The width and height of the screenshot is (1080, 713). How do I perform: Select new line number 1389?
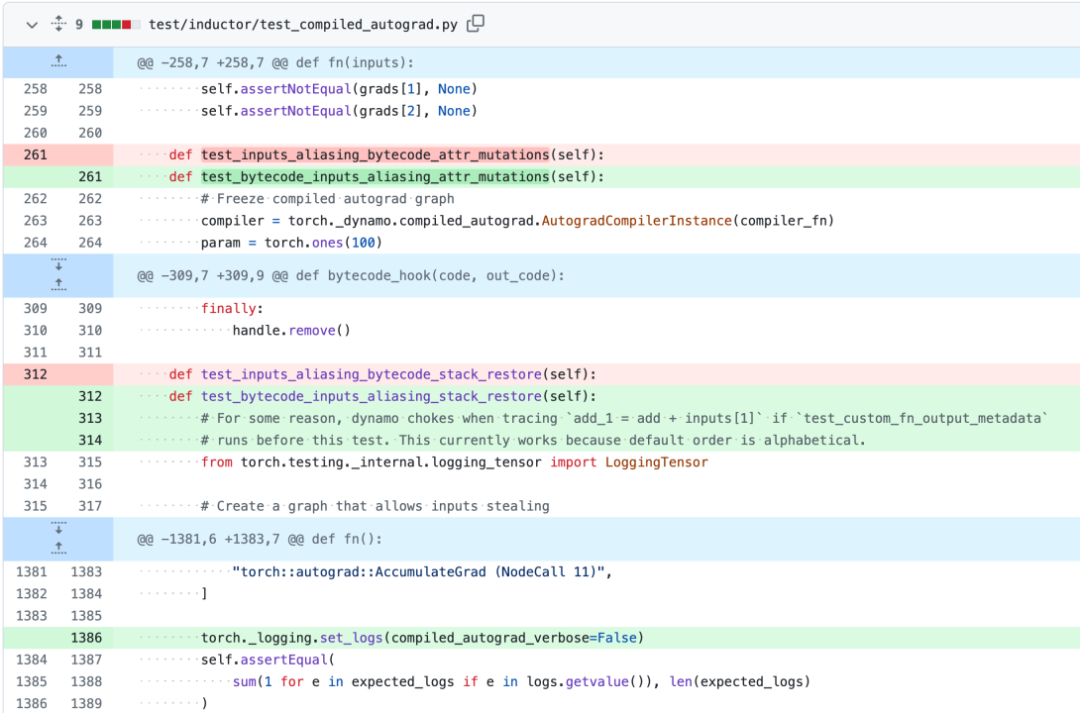86,703
